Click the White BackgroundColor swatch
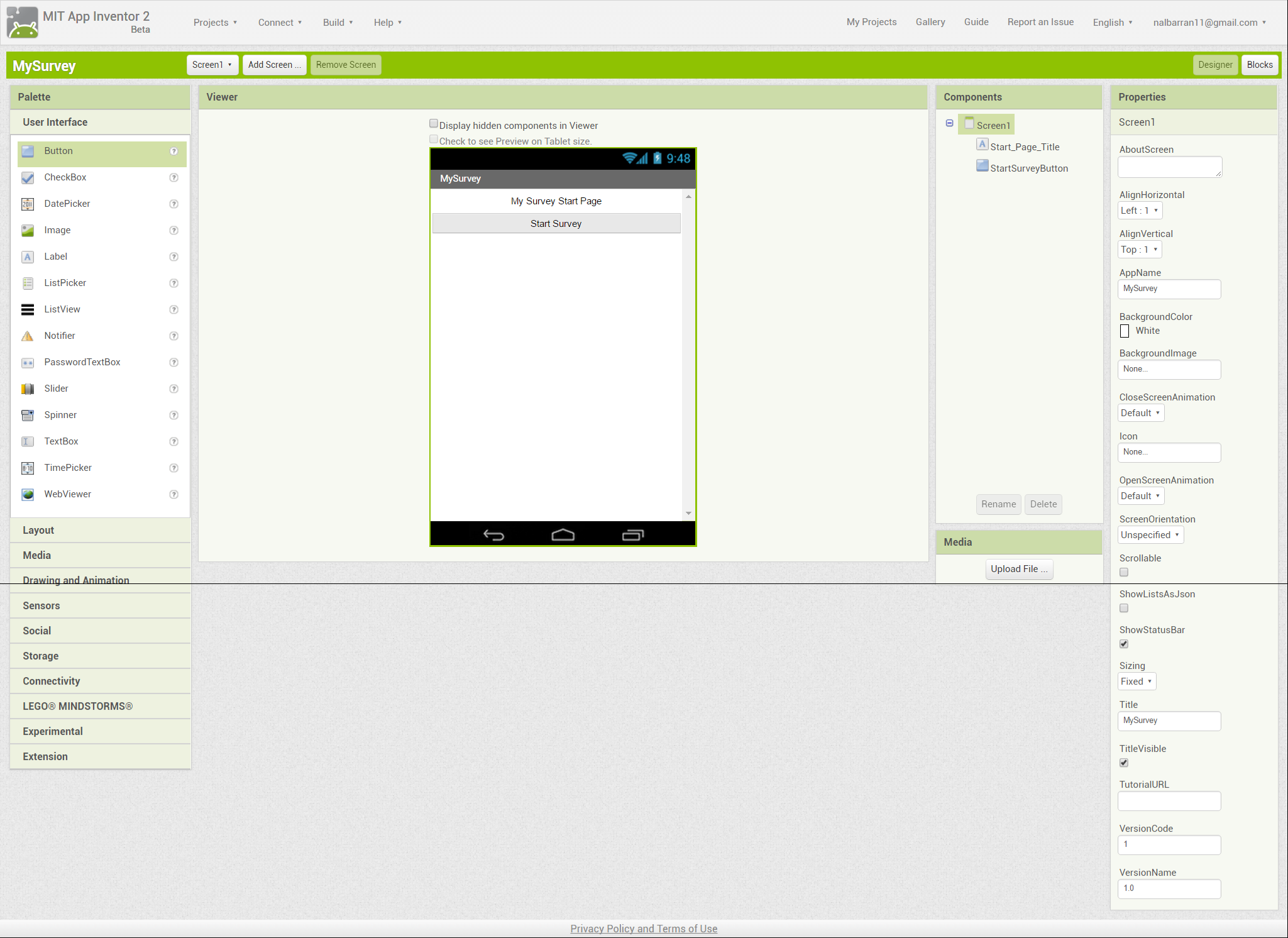 point(1125,331)
